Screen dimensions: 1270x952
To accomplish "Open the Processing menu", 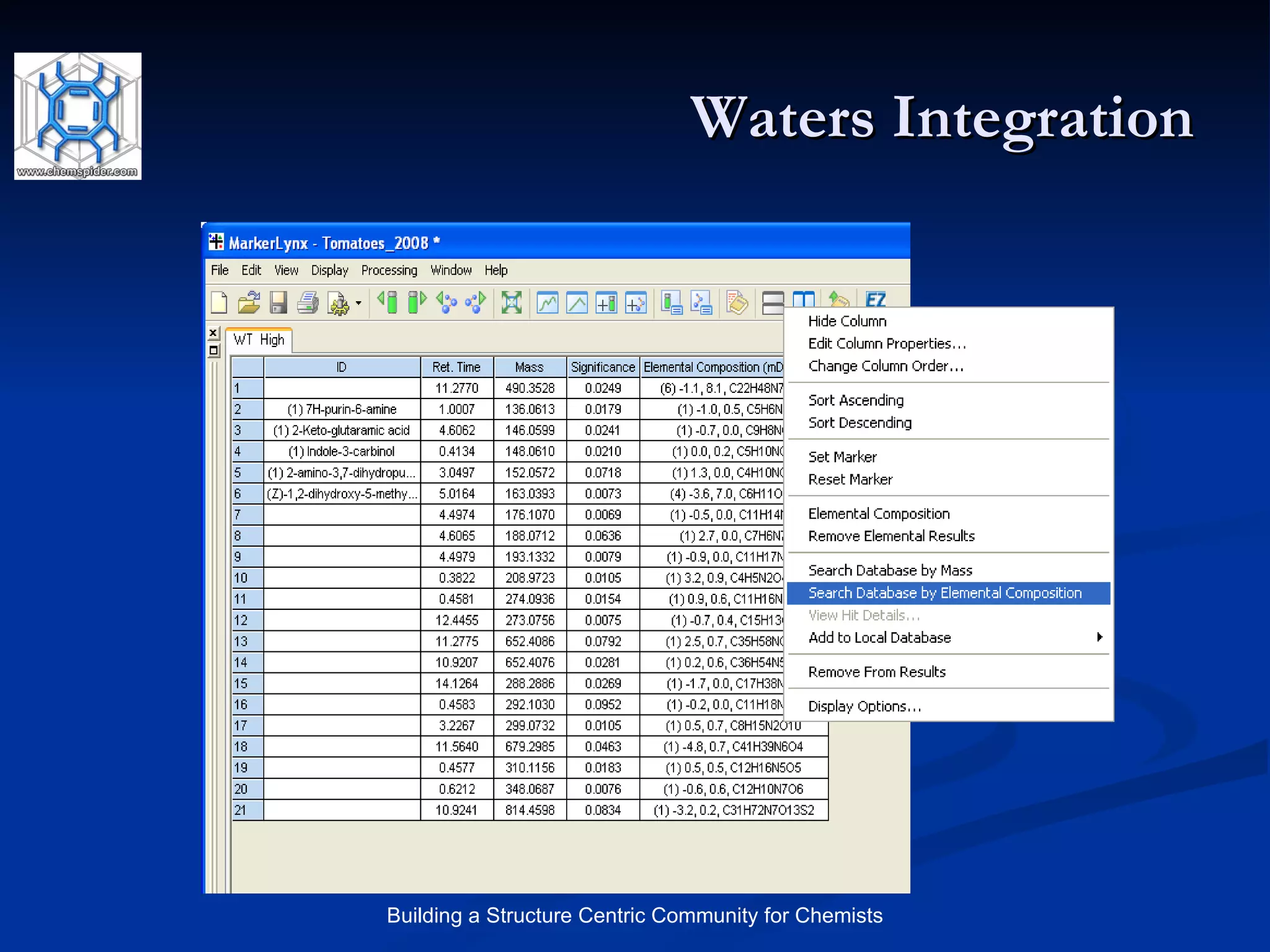I will tap(389, 270).
